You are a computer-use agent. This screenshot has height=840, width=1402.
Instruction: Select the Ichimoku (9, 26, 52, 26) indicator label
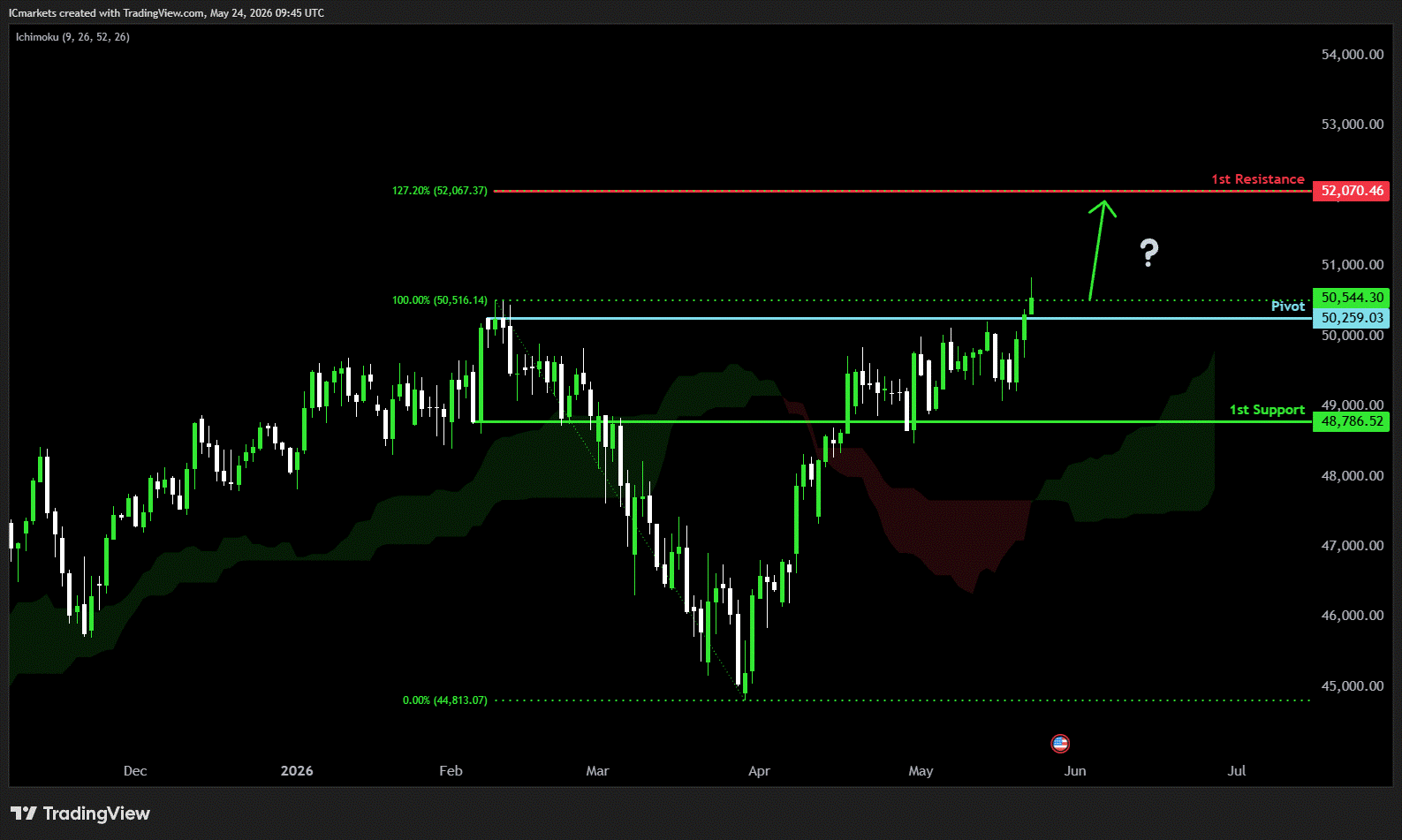tap(72, 37)
